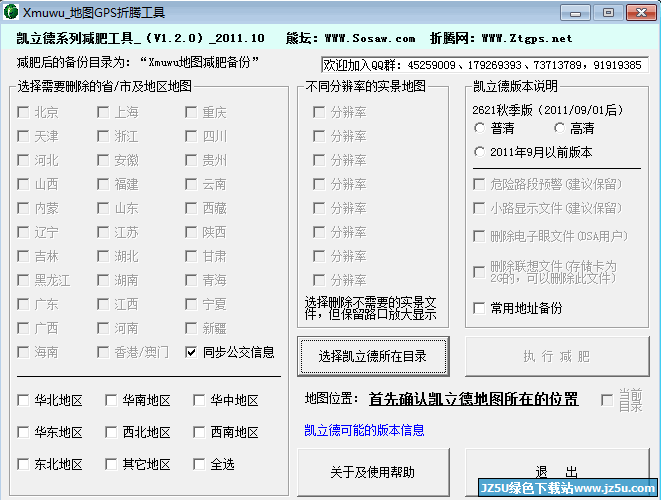
Task: Check the 湖南 checkbox
Action: click(103, 280)
